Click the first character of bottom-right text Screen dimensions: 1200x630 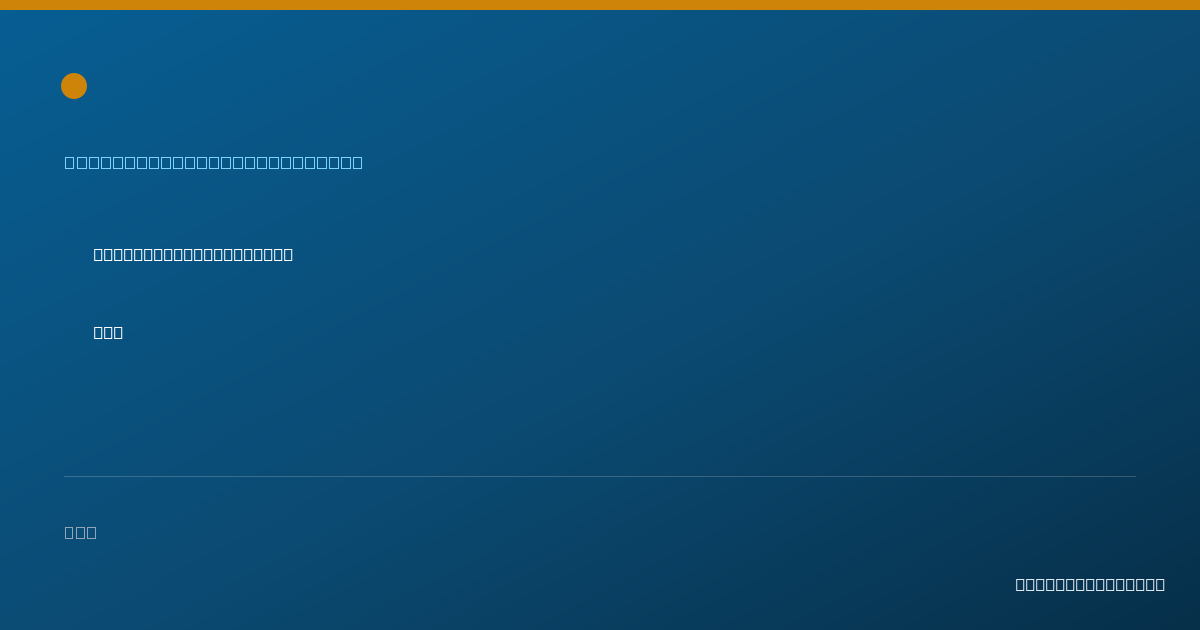click(1021, 584)
